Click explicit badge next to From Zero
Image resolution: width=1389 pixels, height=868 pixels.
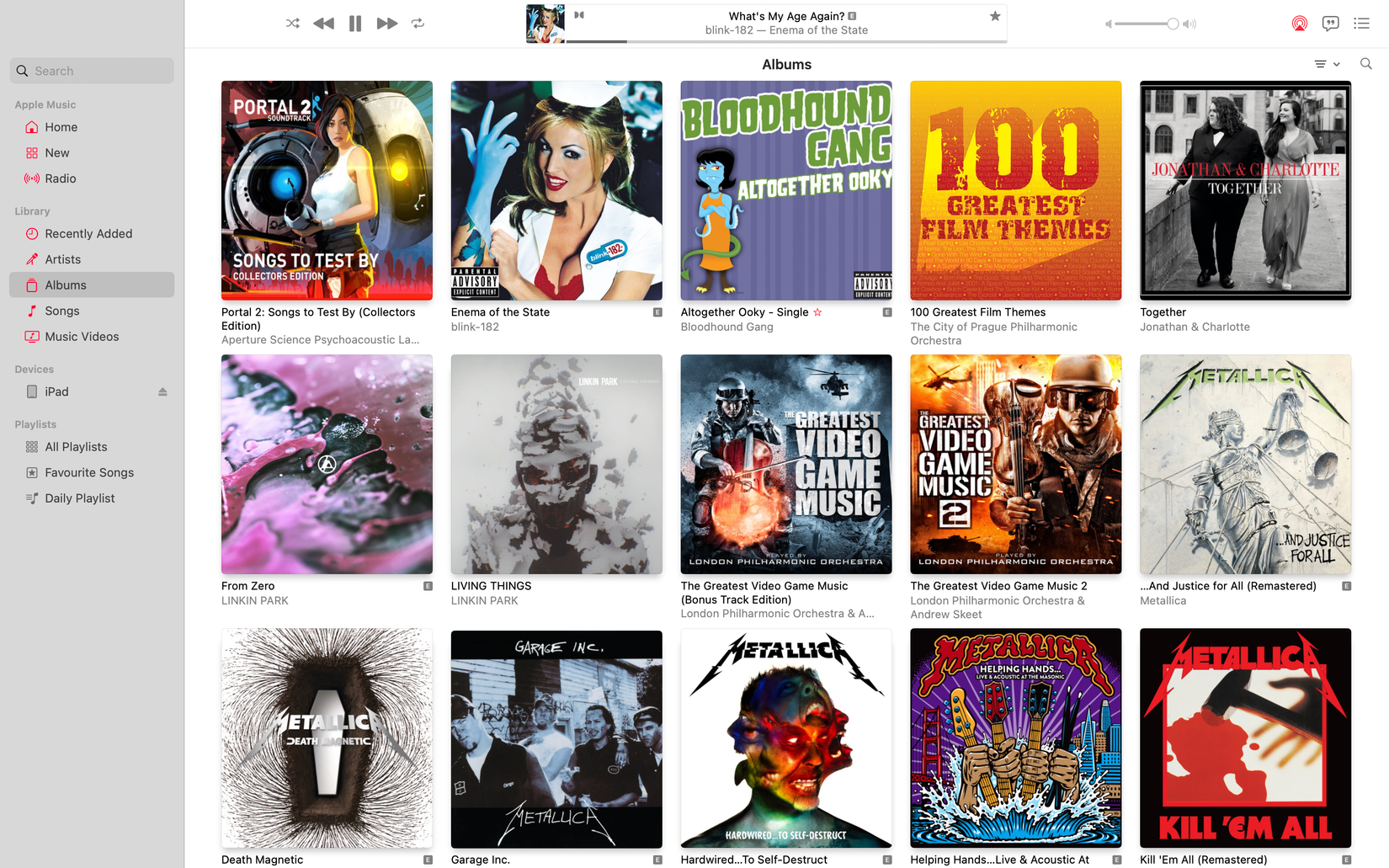coord(428,586)
